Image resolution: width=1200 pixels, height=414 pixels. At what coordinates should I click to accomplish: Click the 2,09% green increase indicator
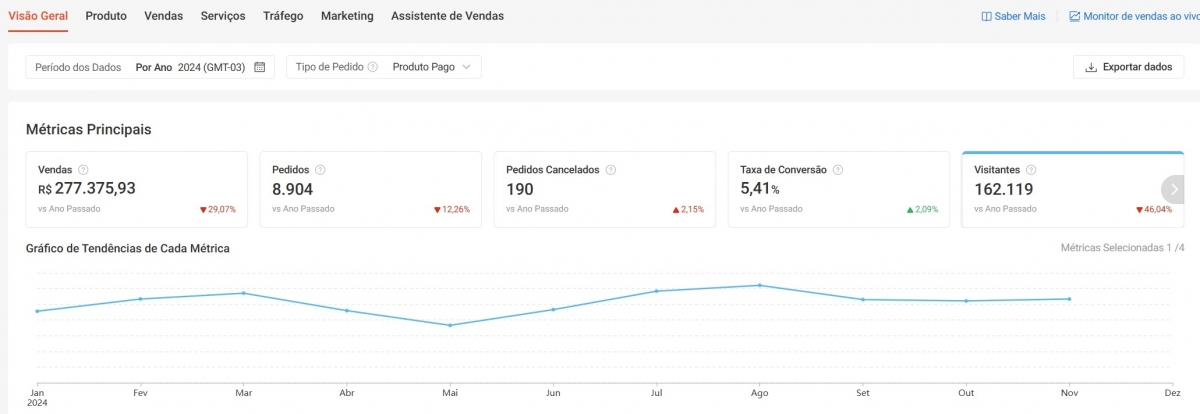[x=922, y=210]
